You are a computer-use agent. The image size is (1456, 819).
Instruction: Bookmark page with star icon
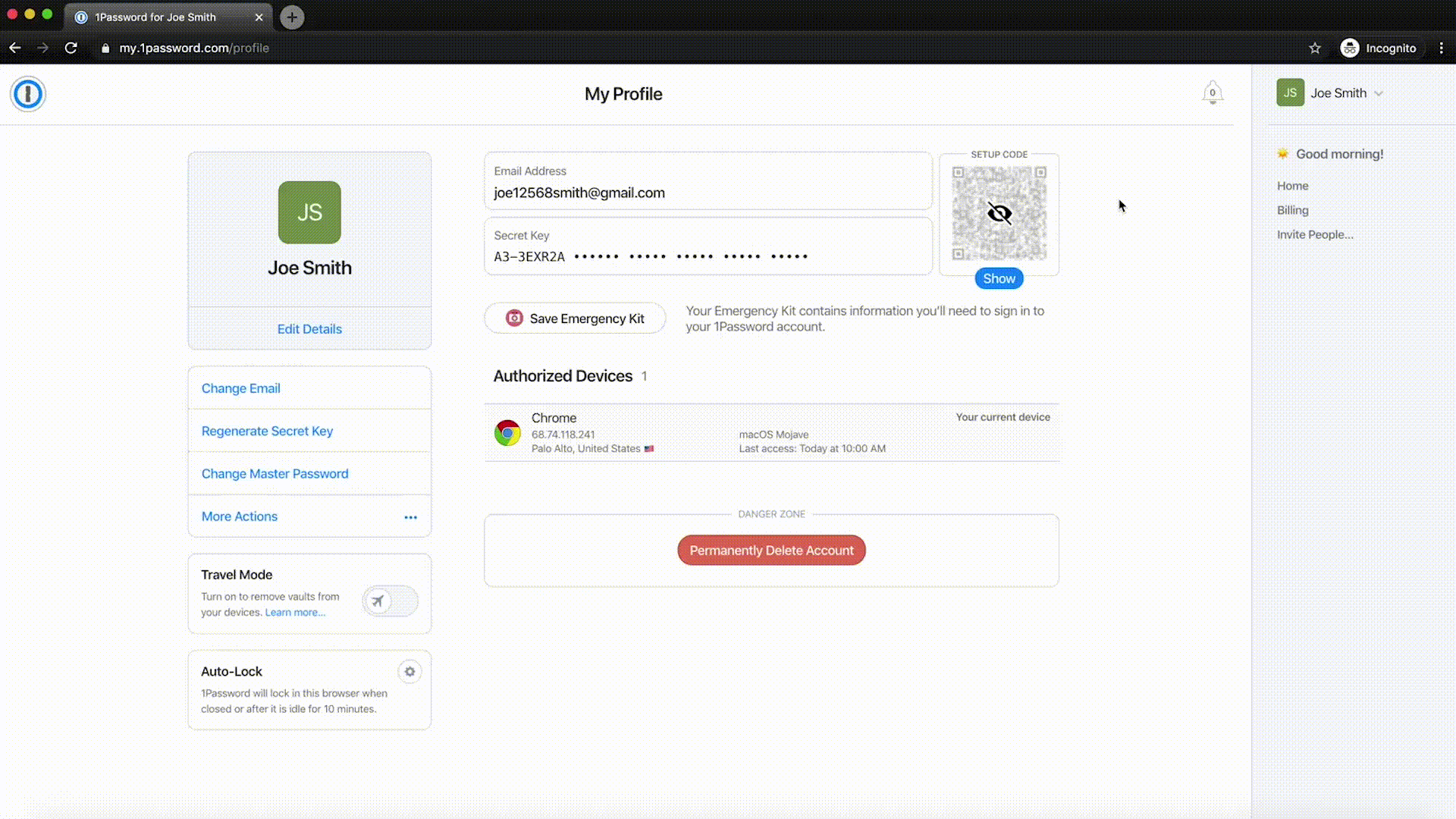[1315, 48]
